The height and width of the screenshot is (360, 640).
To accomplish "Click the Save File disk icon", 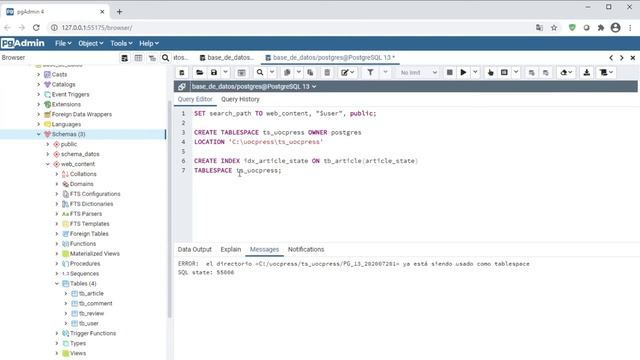I will 214,72.
